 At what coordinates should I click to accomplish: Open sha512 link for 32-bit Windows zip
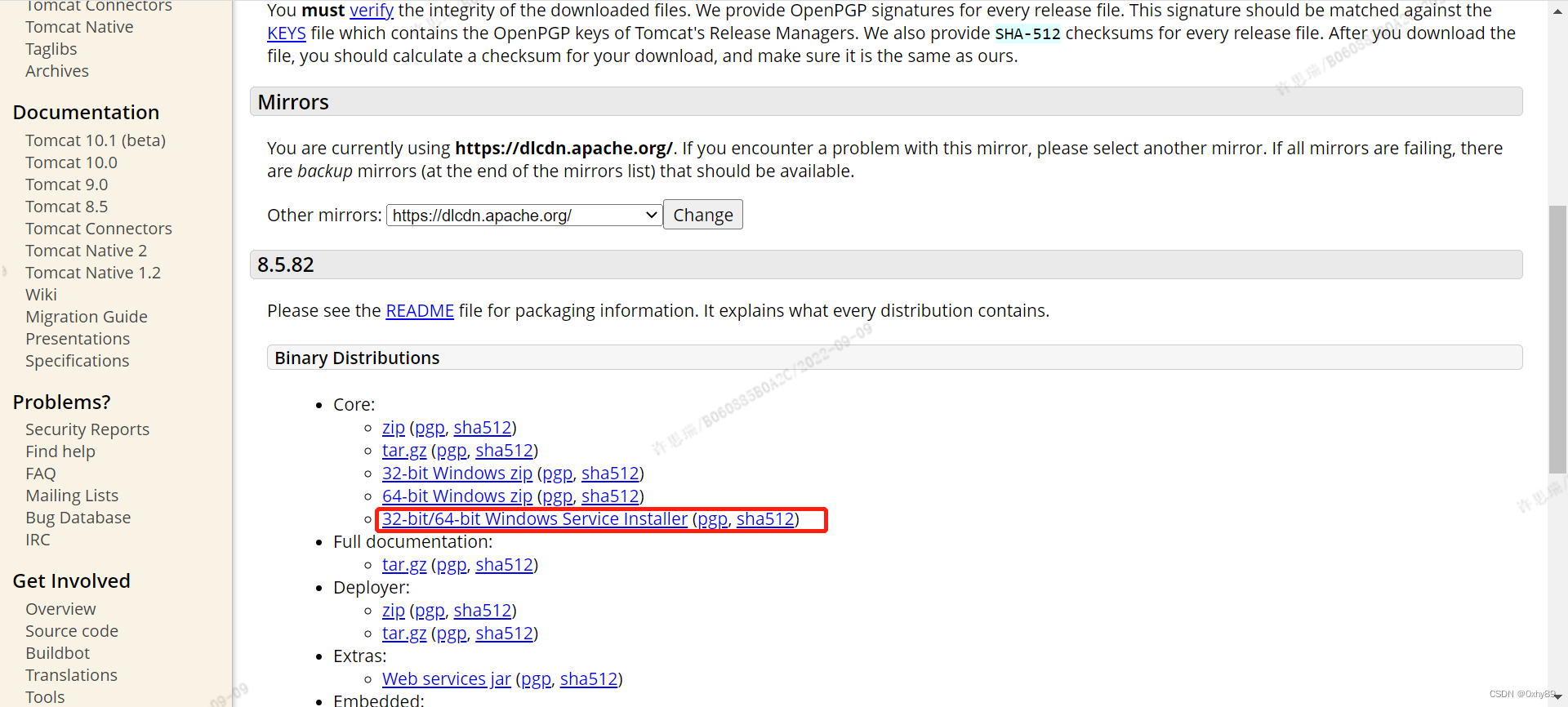pos(610,474)
